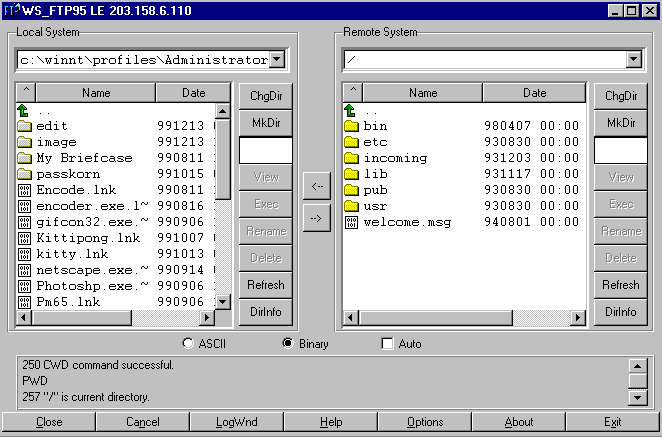This screenshot has width=662, height=437.
Task: Click the local list scroll down arrow
Action: coord(222,301)
